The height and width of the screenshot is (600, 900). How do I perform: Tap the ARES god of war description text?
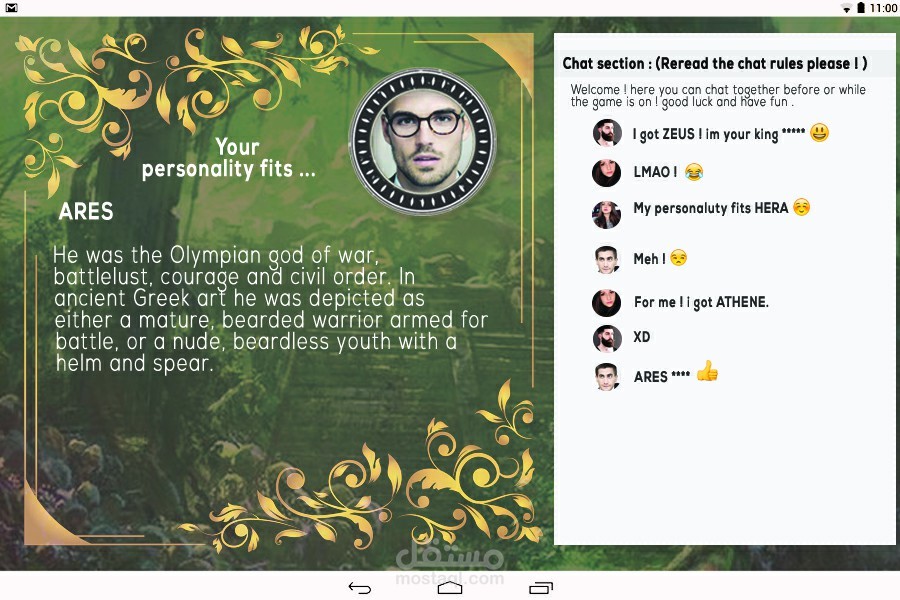tap(270, 309)
